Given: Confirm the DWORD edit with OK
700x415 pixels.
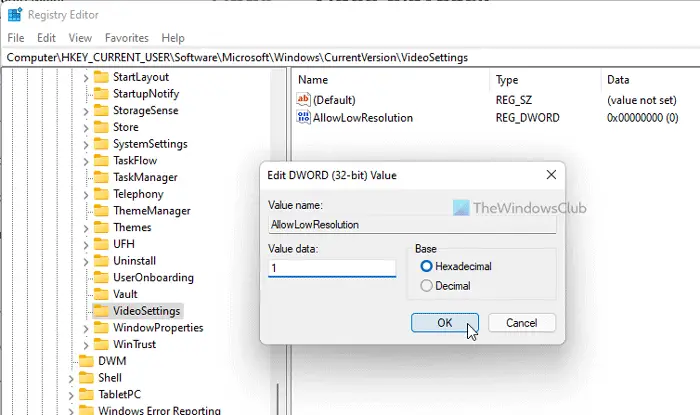Looking at the screenshot, I should (445, 323).
